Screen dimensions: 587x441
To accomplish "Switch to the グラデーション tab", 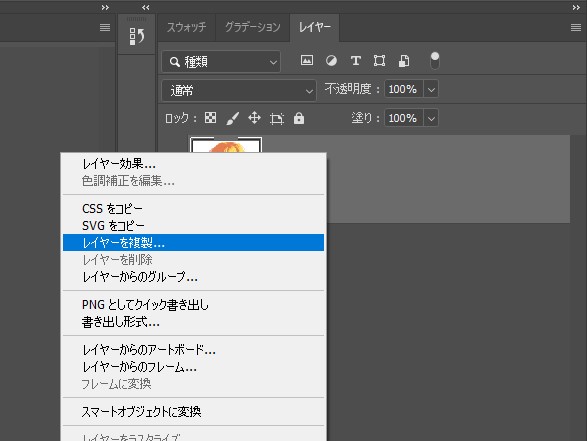I will (252, 27).
